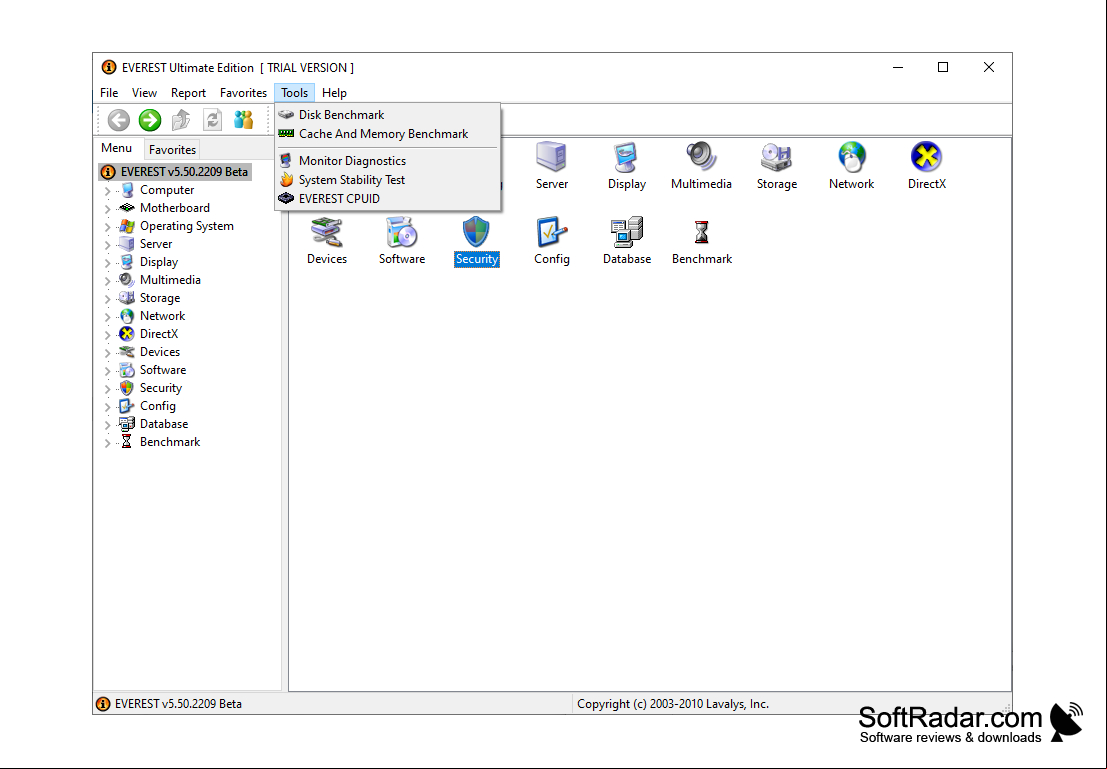Image resolution: width=1107 pixels, height=769 pixels.
Task: Open the Report menu
Action: [189, 93]
